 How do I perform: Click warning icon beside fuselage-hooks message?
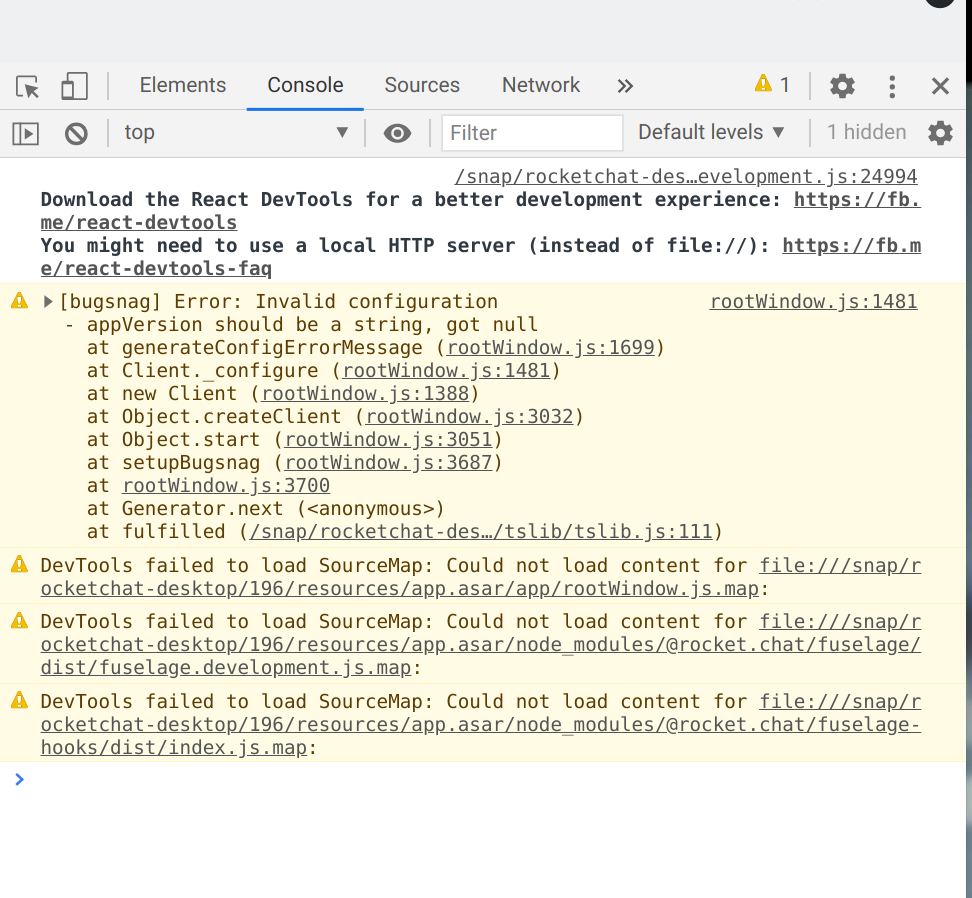click(20, 700)
